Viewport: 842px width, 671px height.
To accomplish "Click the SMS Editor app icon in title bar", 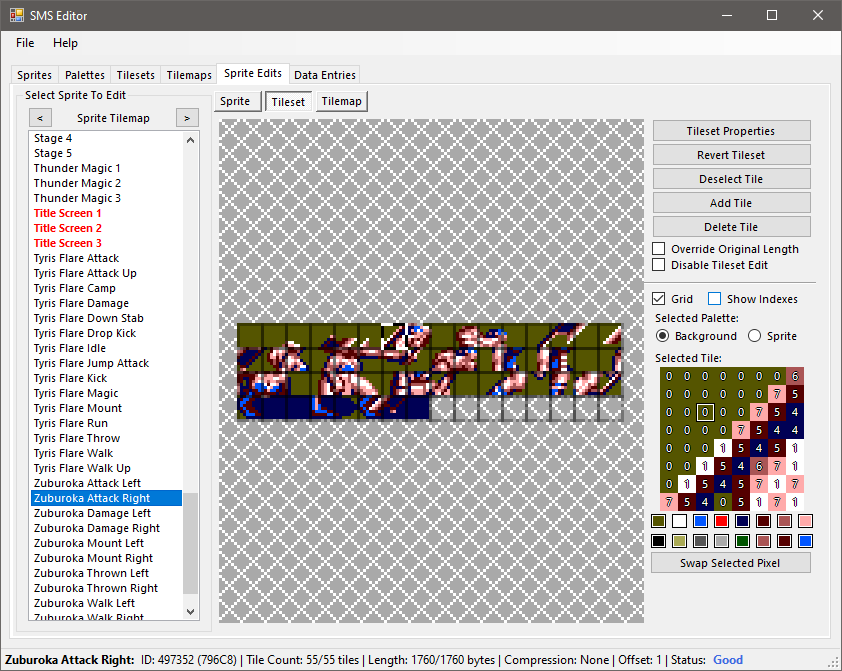I will coord(16,15).
